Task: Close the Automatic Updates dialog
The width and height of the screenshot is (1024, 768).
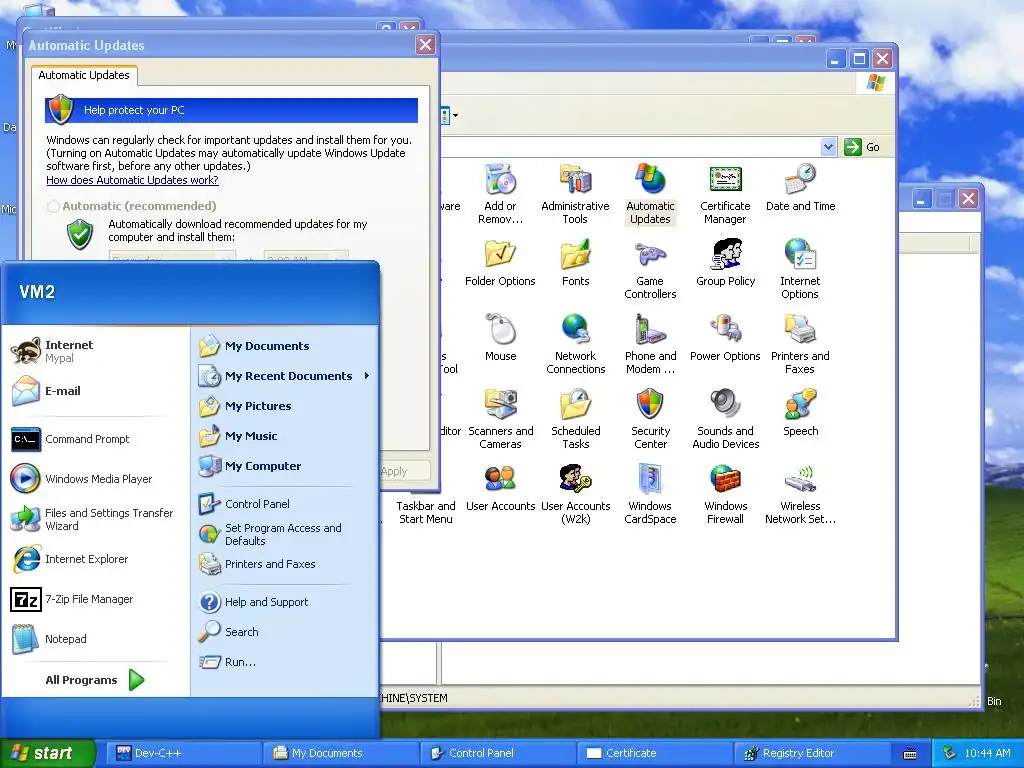Action: tap(425, 45)
